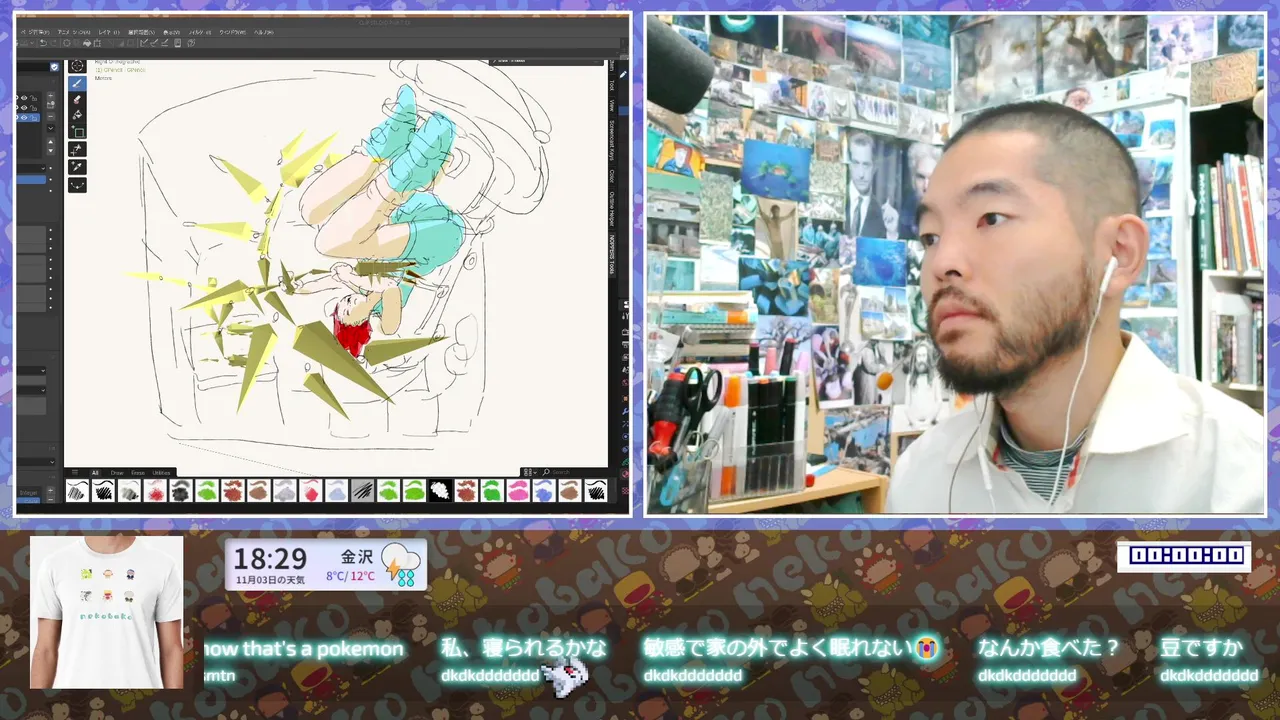Click the shield icon above layer list
Viewport: 1280px width, 720px height.
[x=54, y=67]
